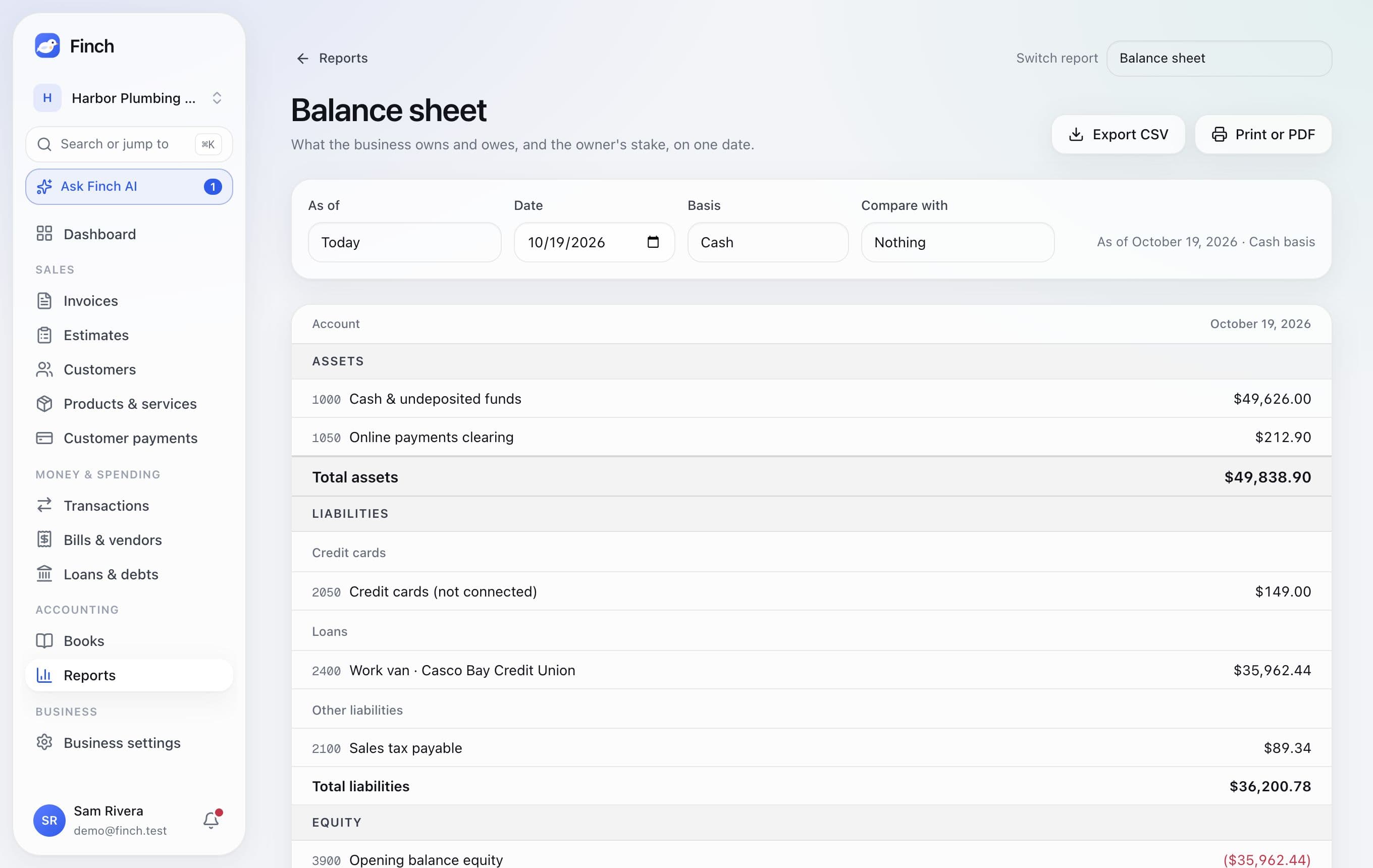Click the Business settings gear icon
Screen dimensions: 1373x868
(x=44, y=742)
